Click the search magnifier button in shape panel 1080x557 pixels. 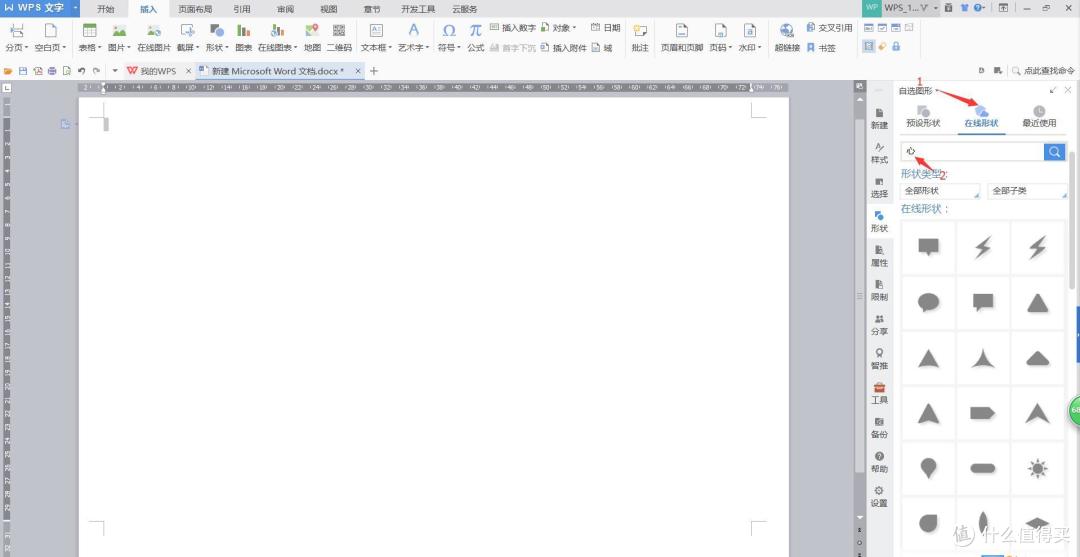[x=1055, y=151]
